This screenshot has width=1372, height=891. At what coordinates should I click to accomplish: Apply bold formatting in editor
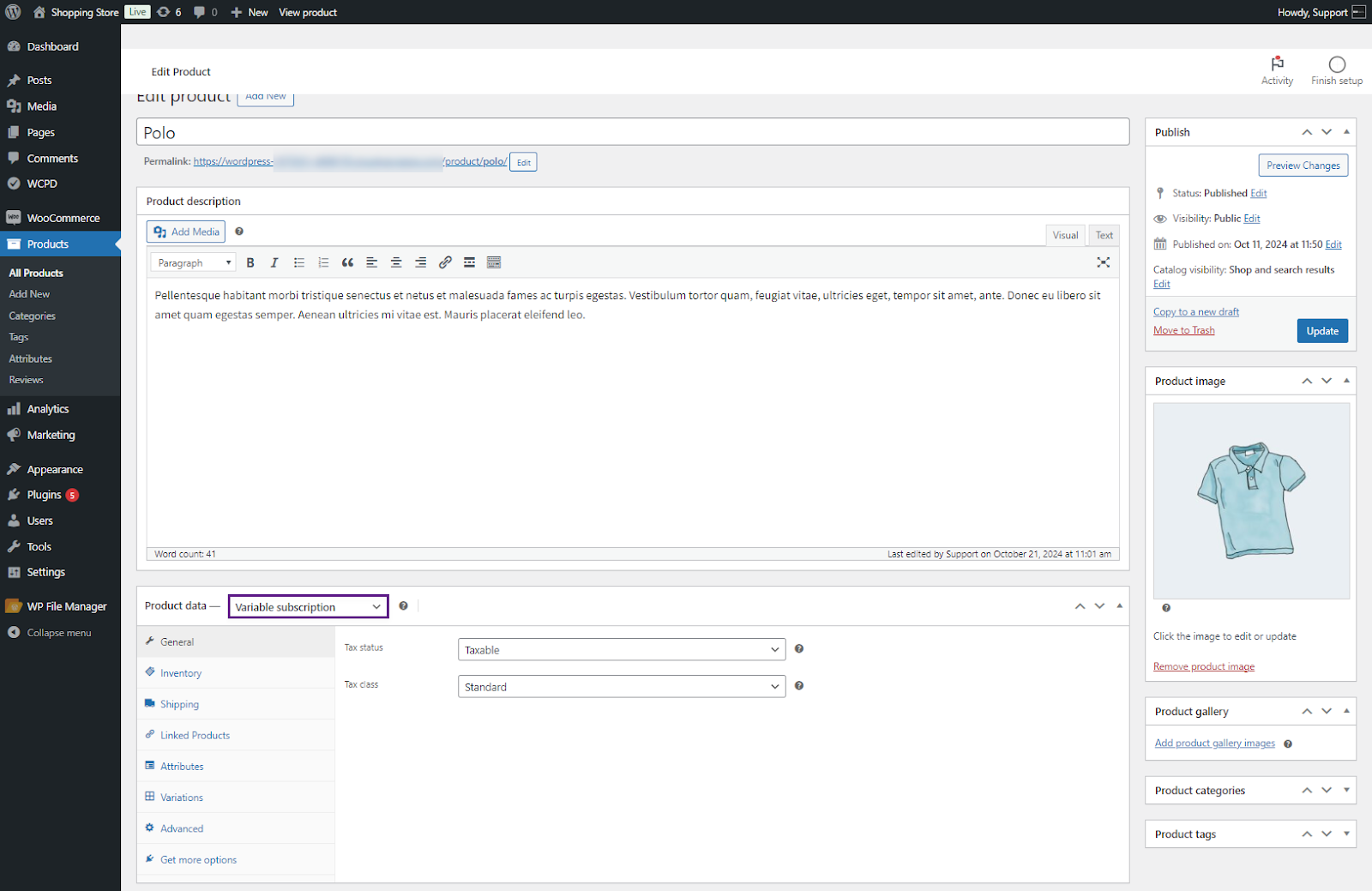click(x=250, y=262)
